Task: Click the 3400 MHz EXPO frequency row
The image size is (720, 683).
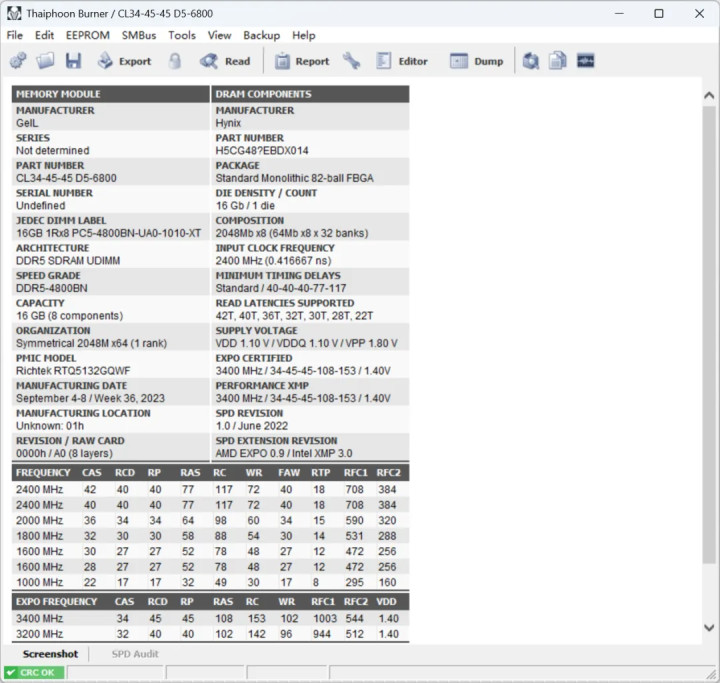Action: click(210, 619)
